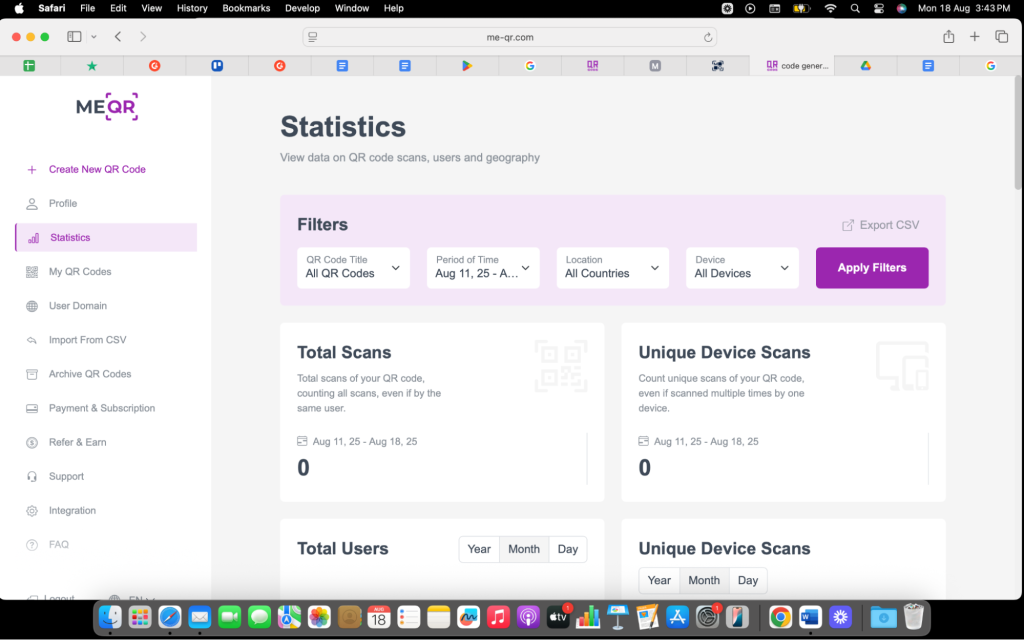1024x640 pixels.
Task: Click the Export CSV icon
Action: (848, 225)
